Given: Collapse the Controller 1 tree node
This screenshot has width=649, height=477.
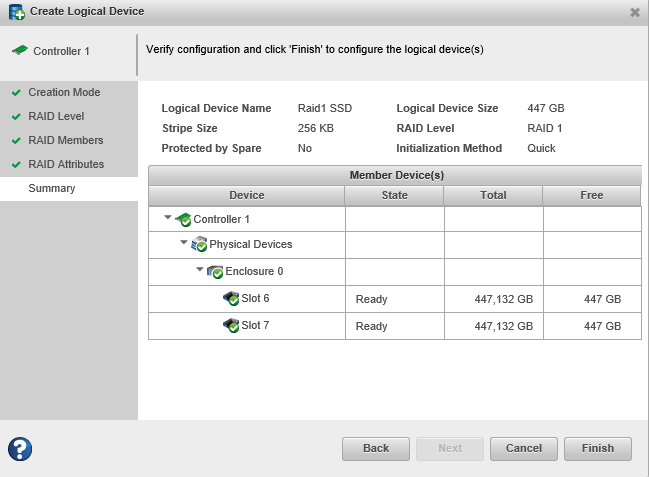Looking at the screenshot, I should 167,218.
